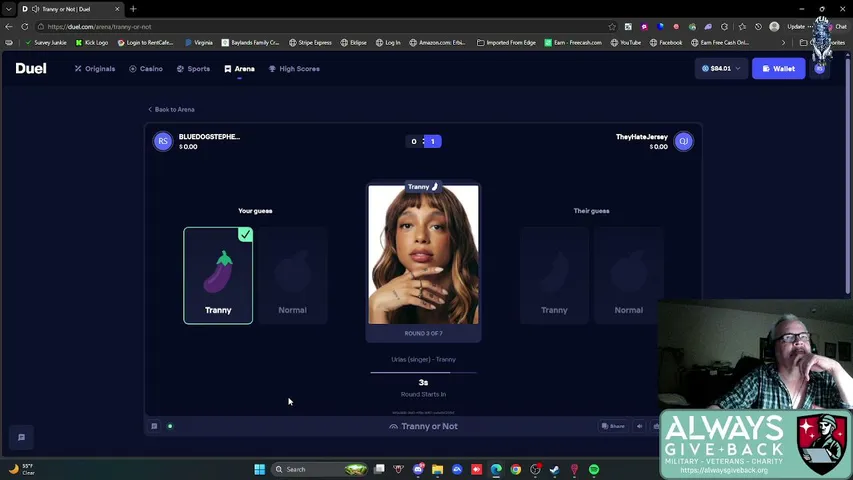Open the Originals section in Duel navigation

click(x=95, y=69)
